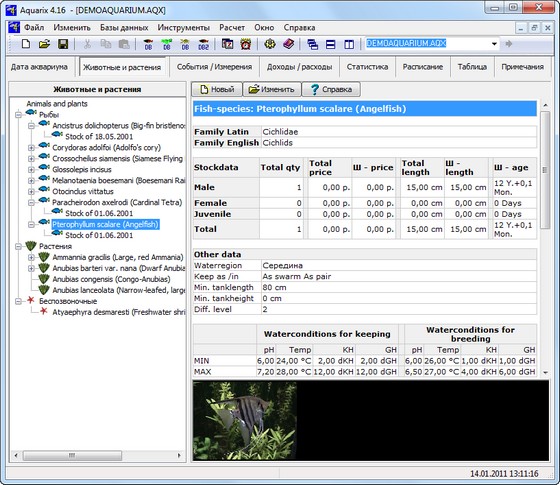The image size is (560, 485).
Task: Open the calculator toolbar icon
Action: [227, 44]
